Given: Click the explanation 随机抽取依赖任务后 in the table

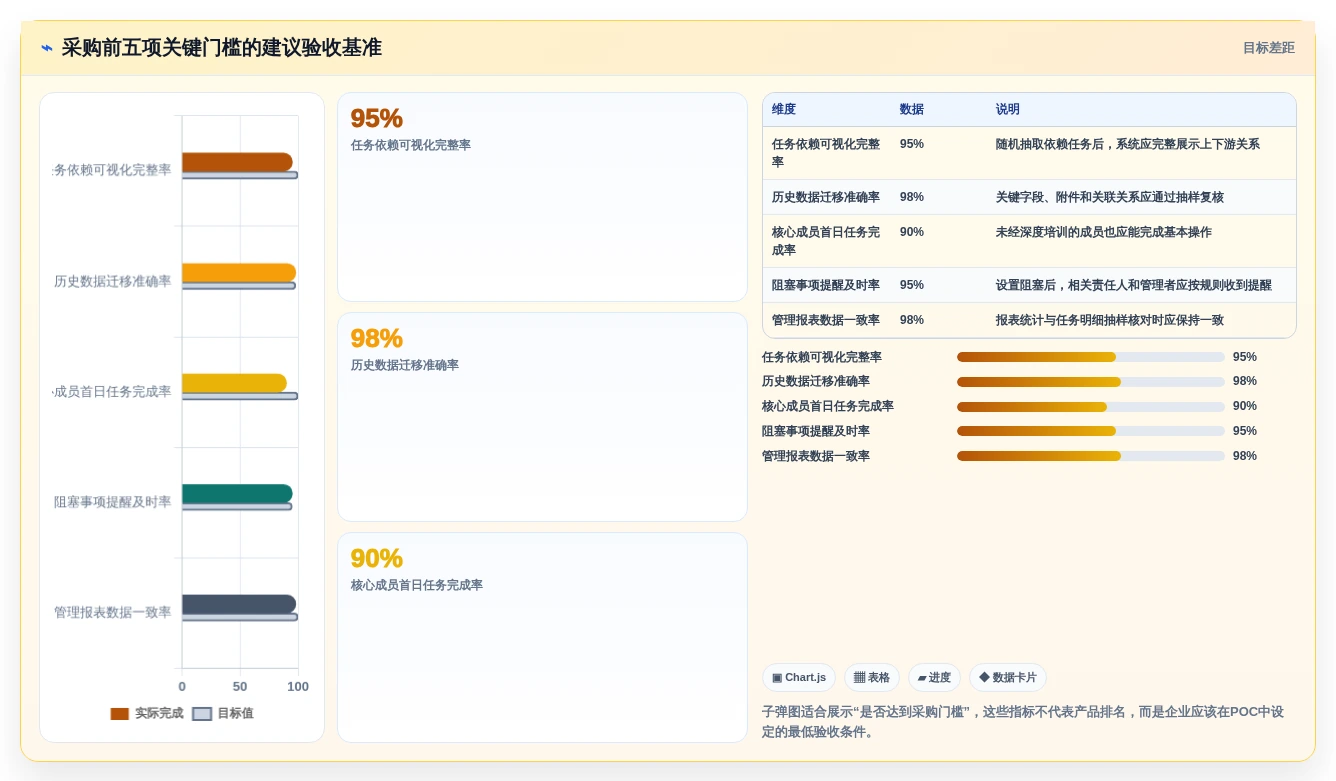Looking at the screenshot, I should click(x=1128, y=144).
